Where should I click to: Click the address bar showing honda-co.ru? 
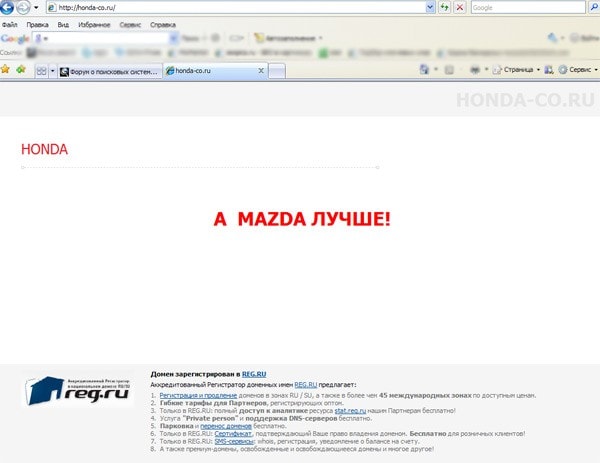pyautogui.click(x=236, y=7)
